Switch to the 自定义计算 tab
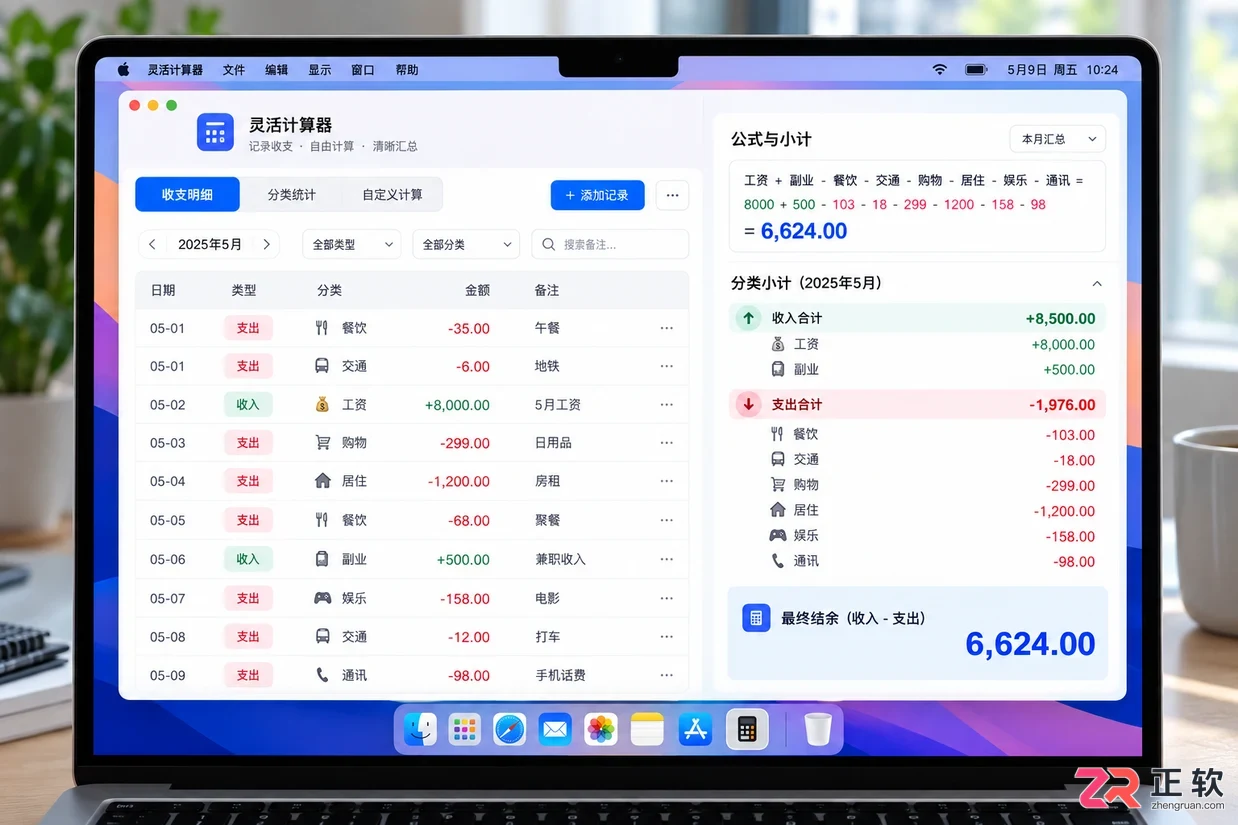Image resolution: width=1238 pixels, height=825 pixels. pyautogui.click(x=392, y=195)
